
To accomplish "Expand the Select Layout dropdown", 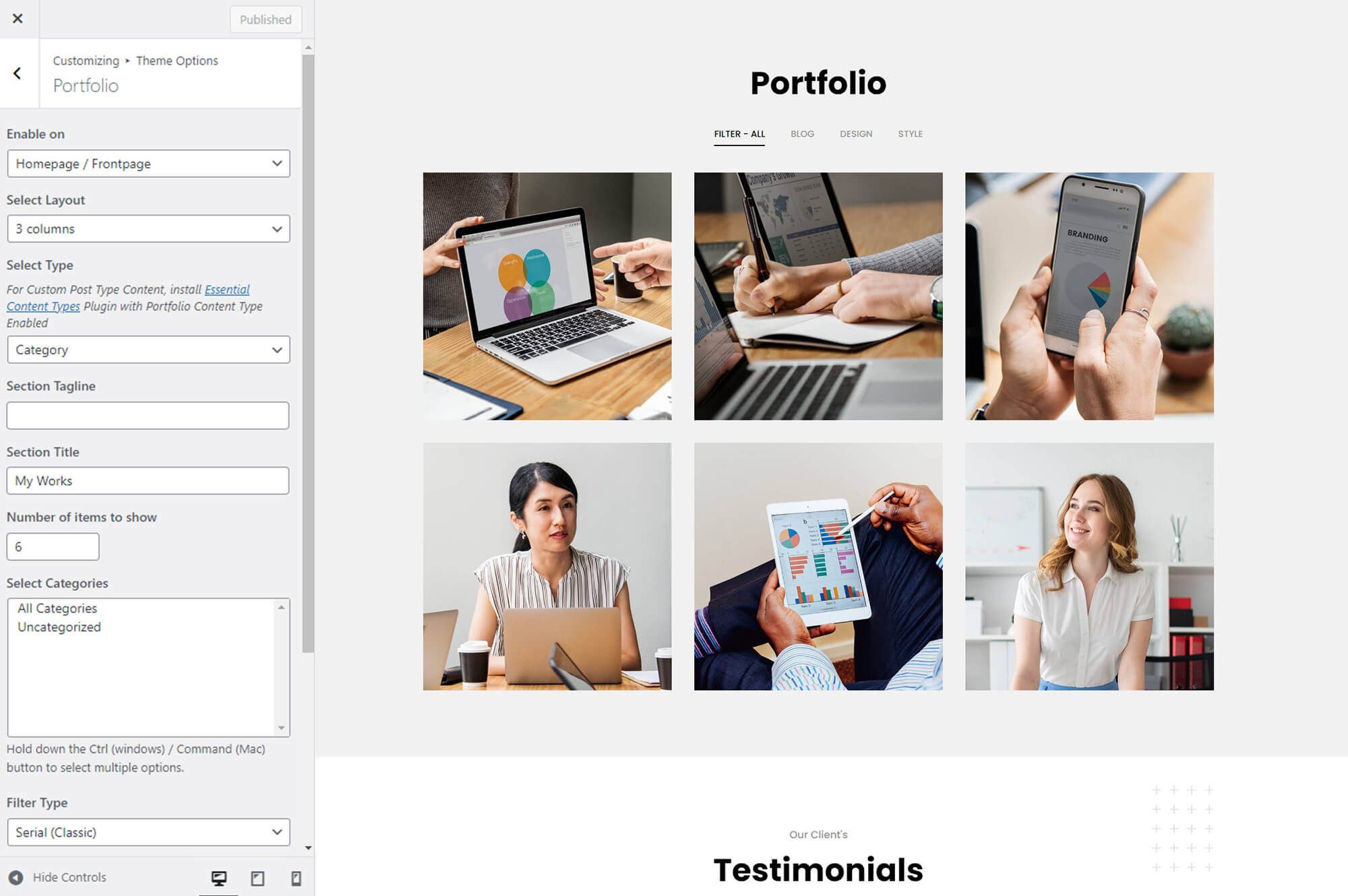I will (x=147, y=229).
